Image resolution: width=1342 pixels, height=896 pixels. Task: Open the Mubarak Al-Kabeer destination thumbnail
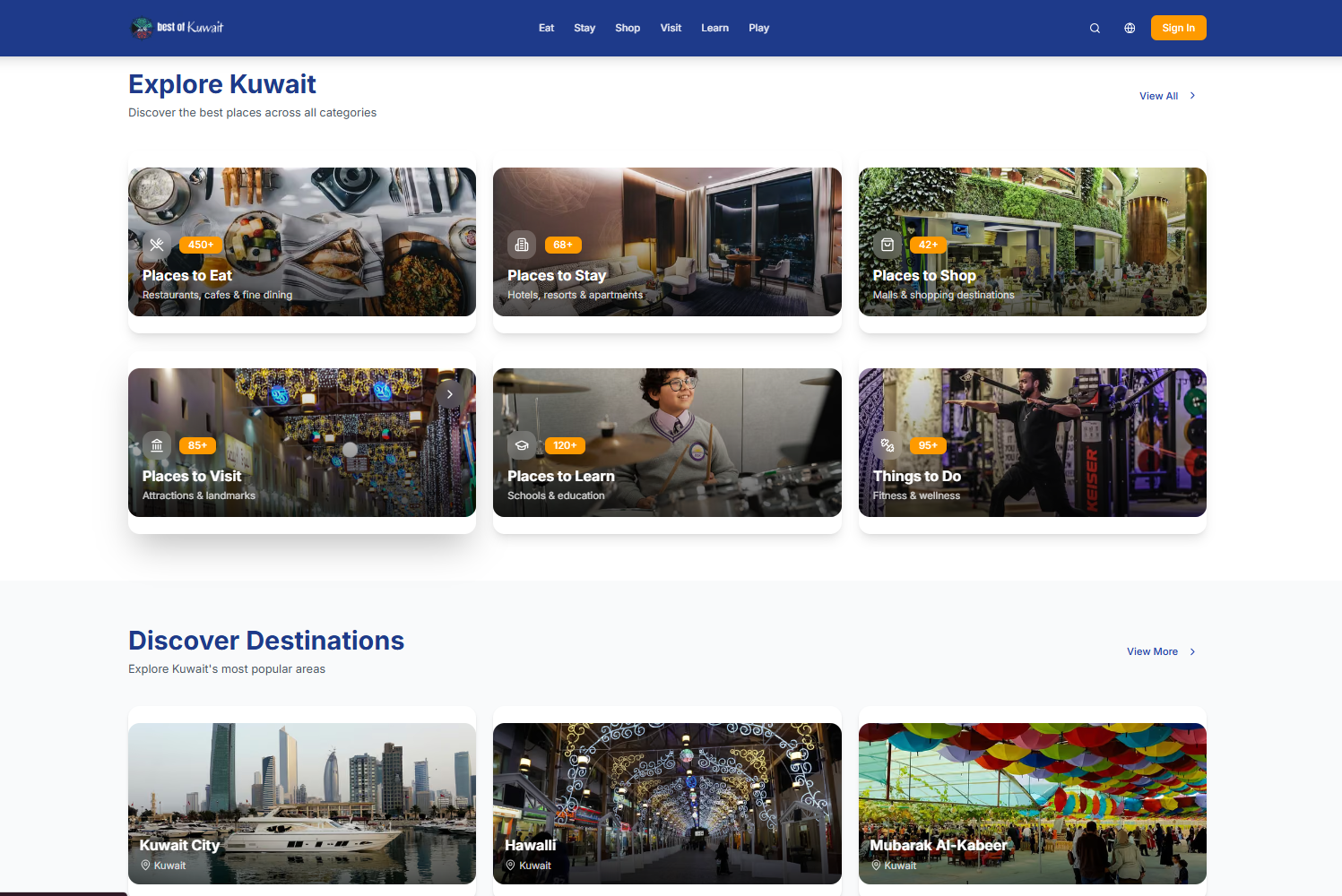(1033, 804)
